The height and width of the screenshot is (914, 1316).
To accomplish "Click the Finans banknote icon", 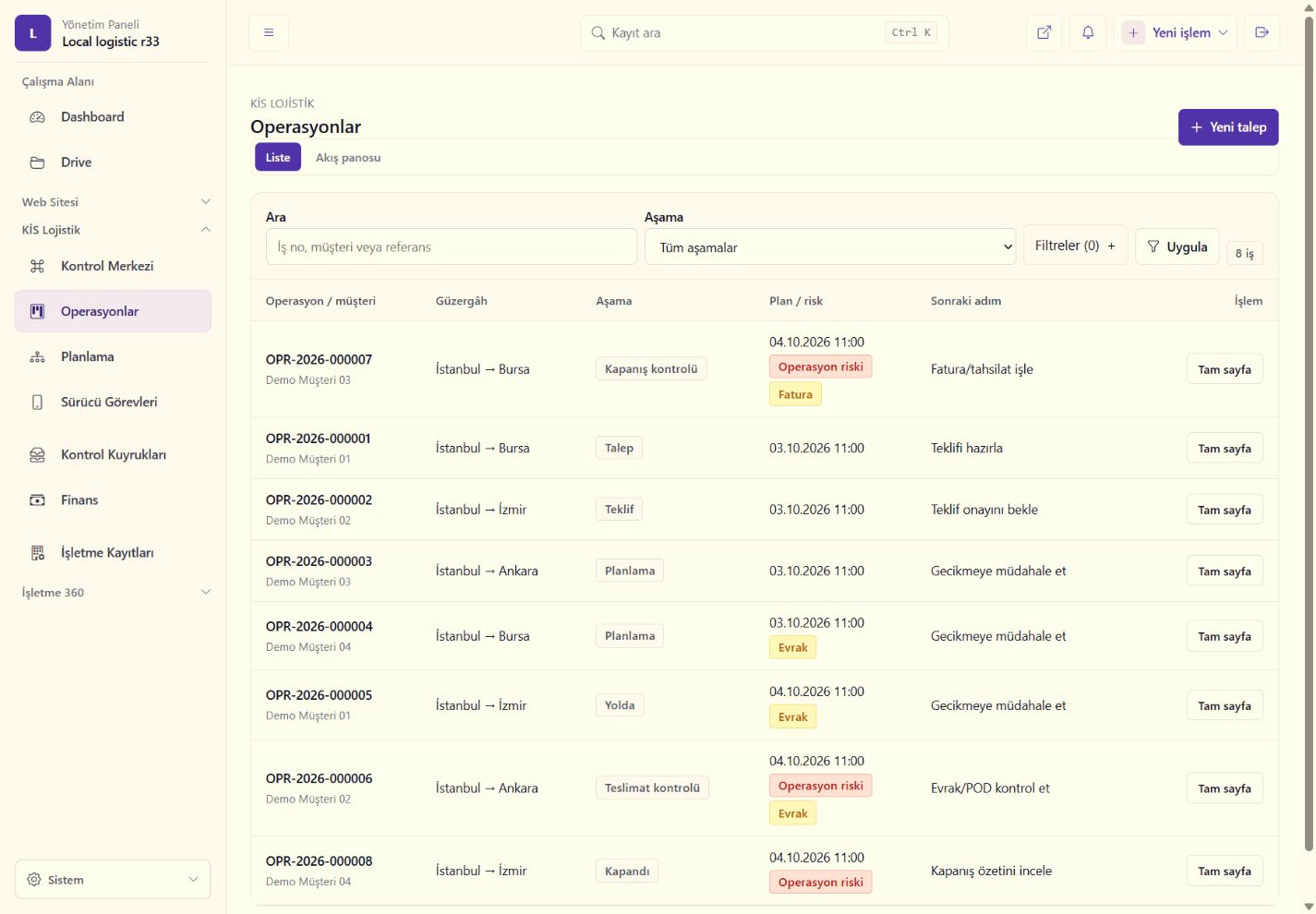I will point(37,499).
